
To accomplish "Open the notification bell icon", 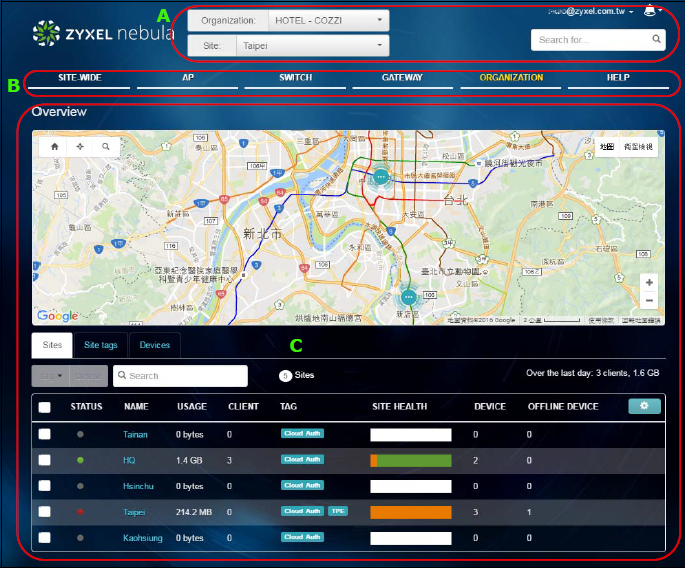I will click(650, 10).
